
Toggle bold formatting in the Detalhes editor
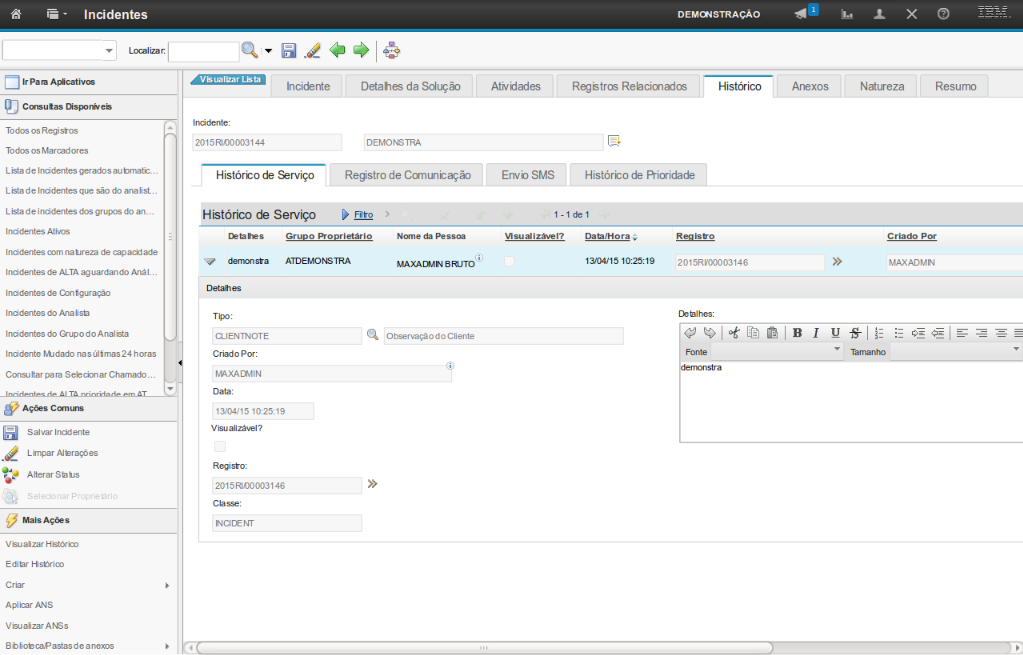797,333
